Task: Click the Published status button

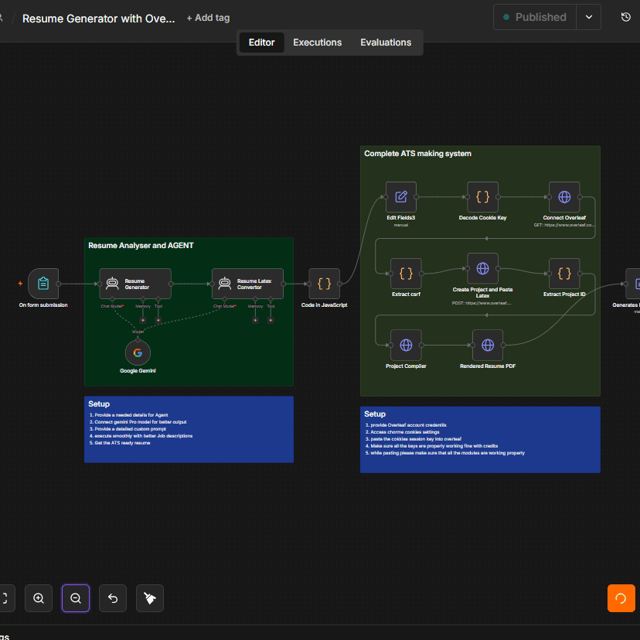Action: pos(535,17)
